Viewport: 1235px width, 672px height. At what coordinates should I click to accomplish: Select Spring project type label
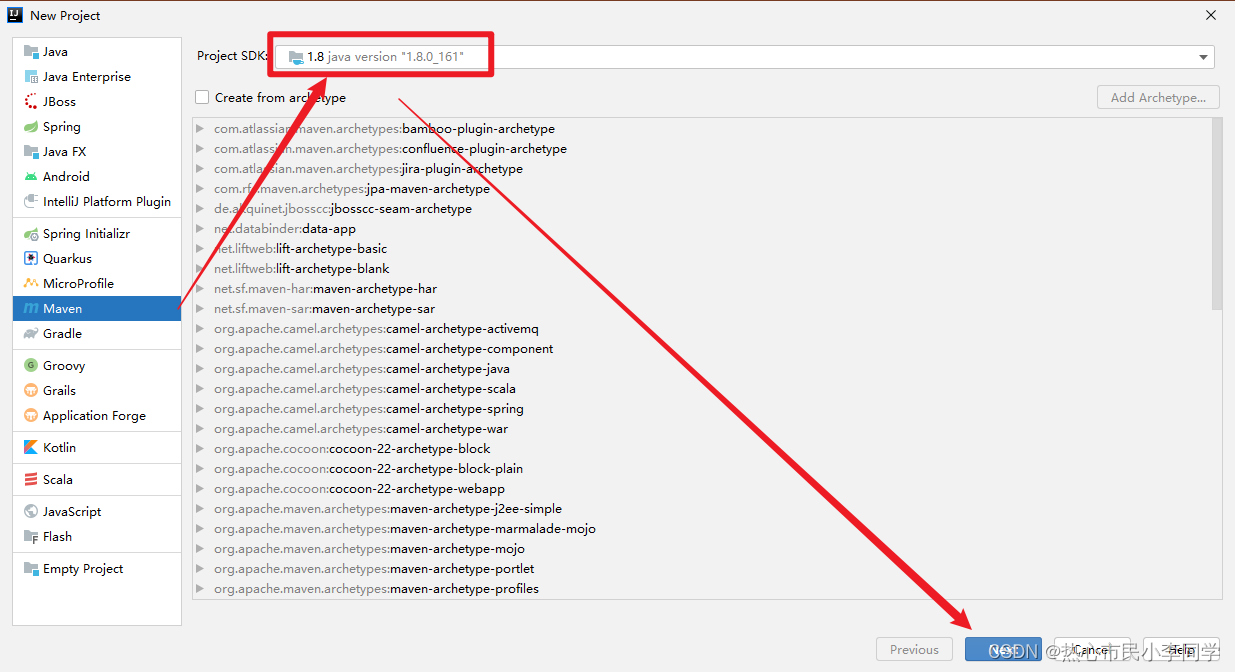[62, 126]
